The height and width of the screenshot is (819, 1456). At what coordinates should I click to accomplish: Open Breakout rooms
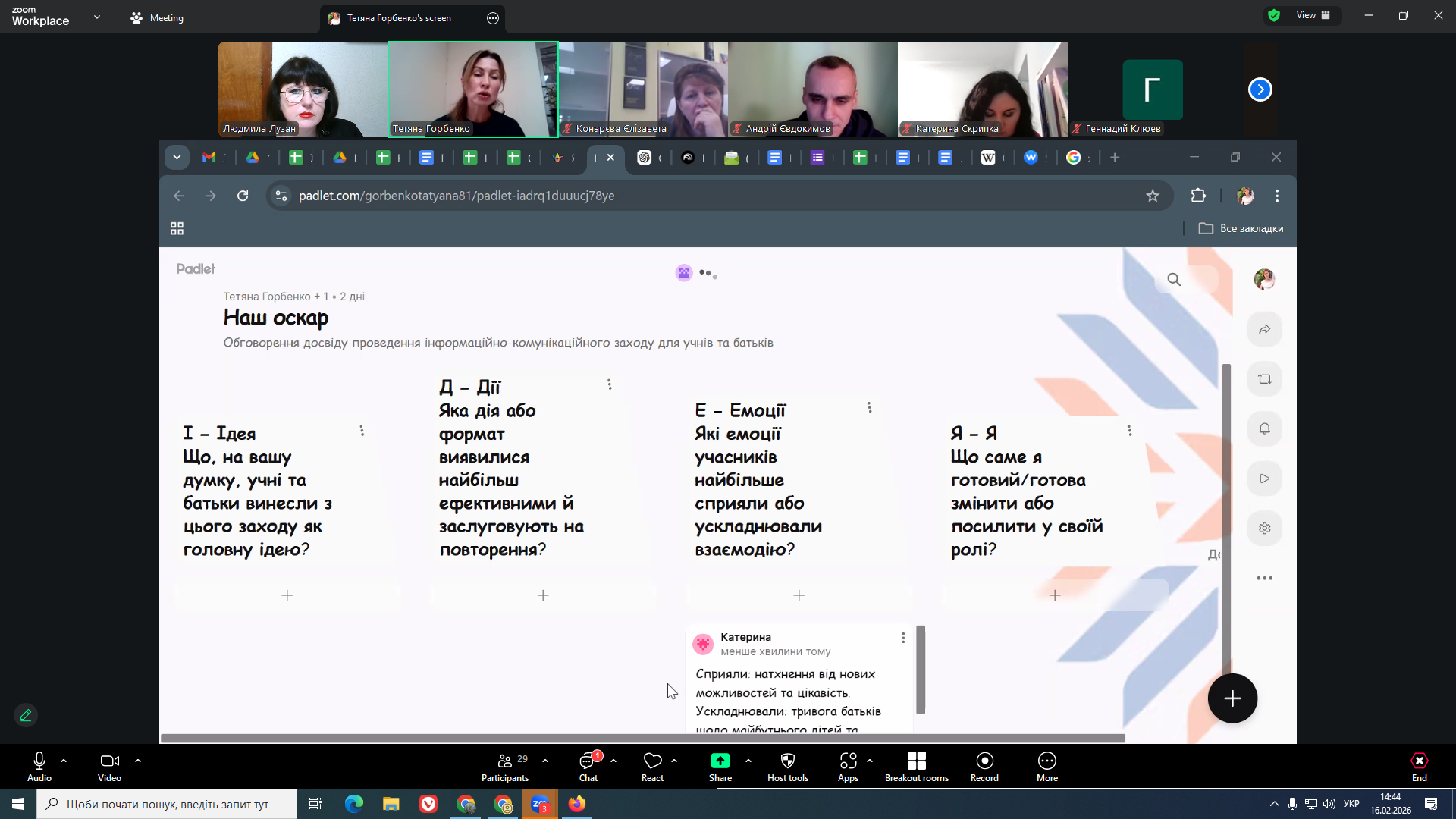[x=916, y=766]
